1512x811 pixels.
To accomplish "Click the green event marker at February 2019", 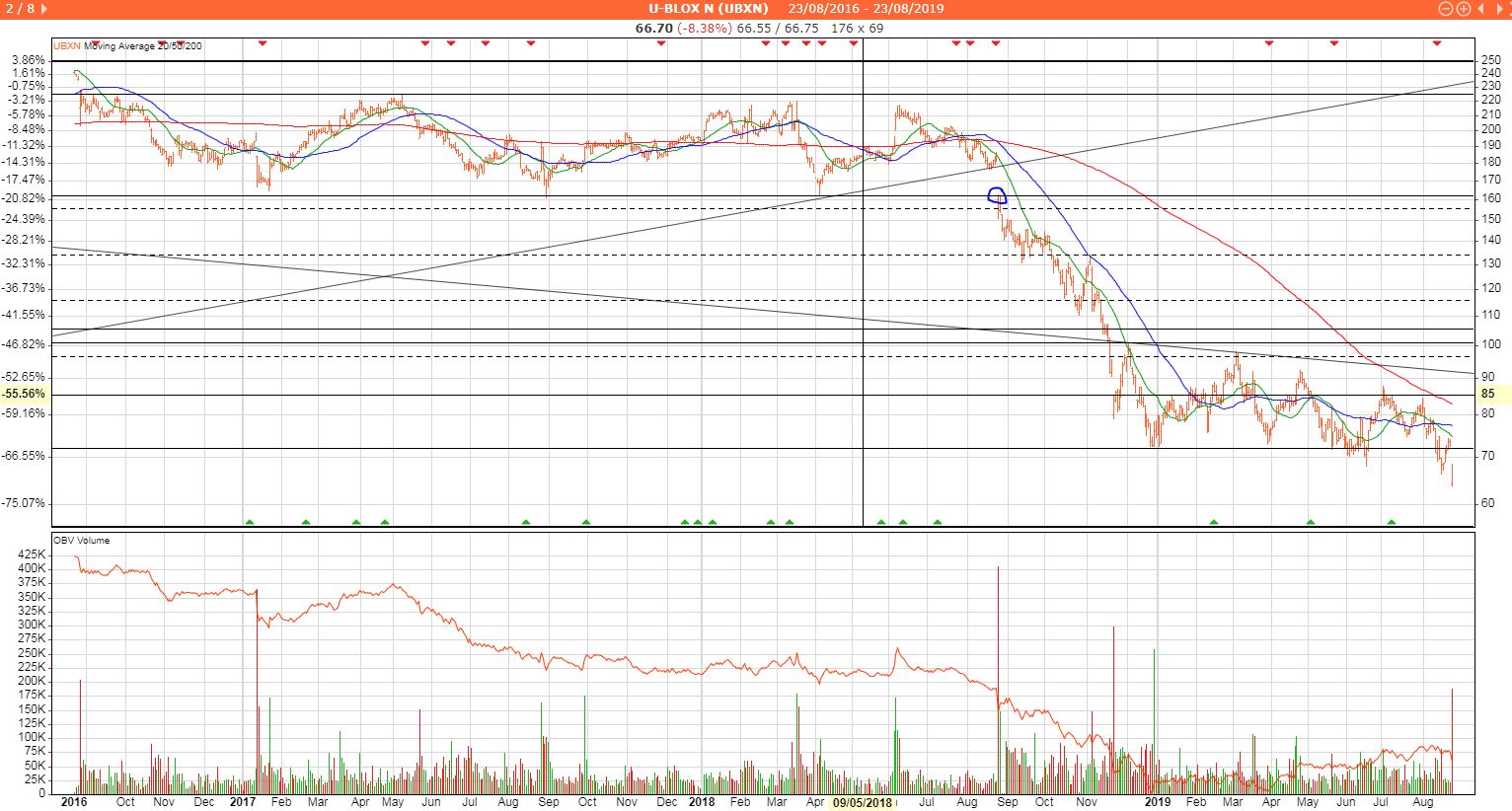I will (1214, 522).
